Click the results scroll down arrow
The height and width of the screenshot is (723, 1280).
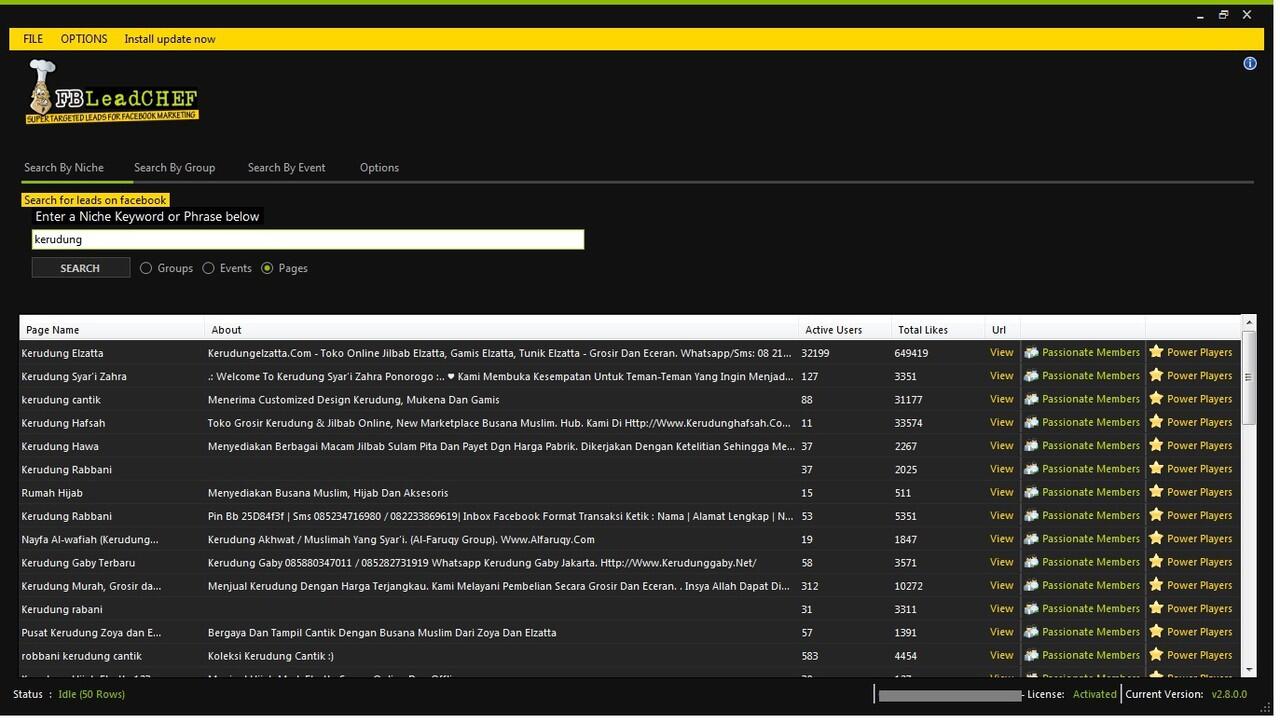point(1248,670)
